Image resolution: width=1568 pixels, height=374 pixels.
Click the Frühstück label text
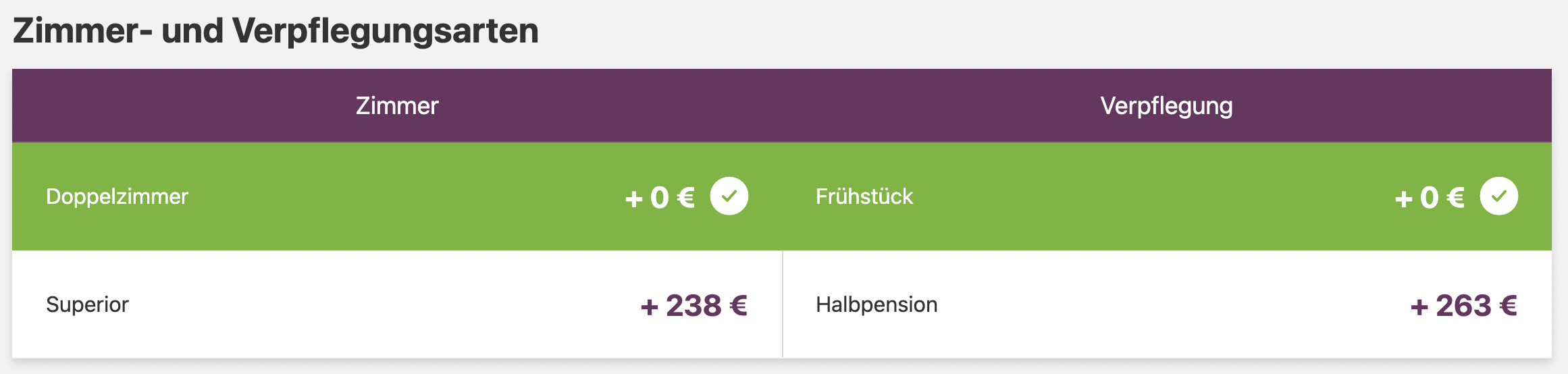point(864,196)
